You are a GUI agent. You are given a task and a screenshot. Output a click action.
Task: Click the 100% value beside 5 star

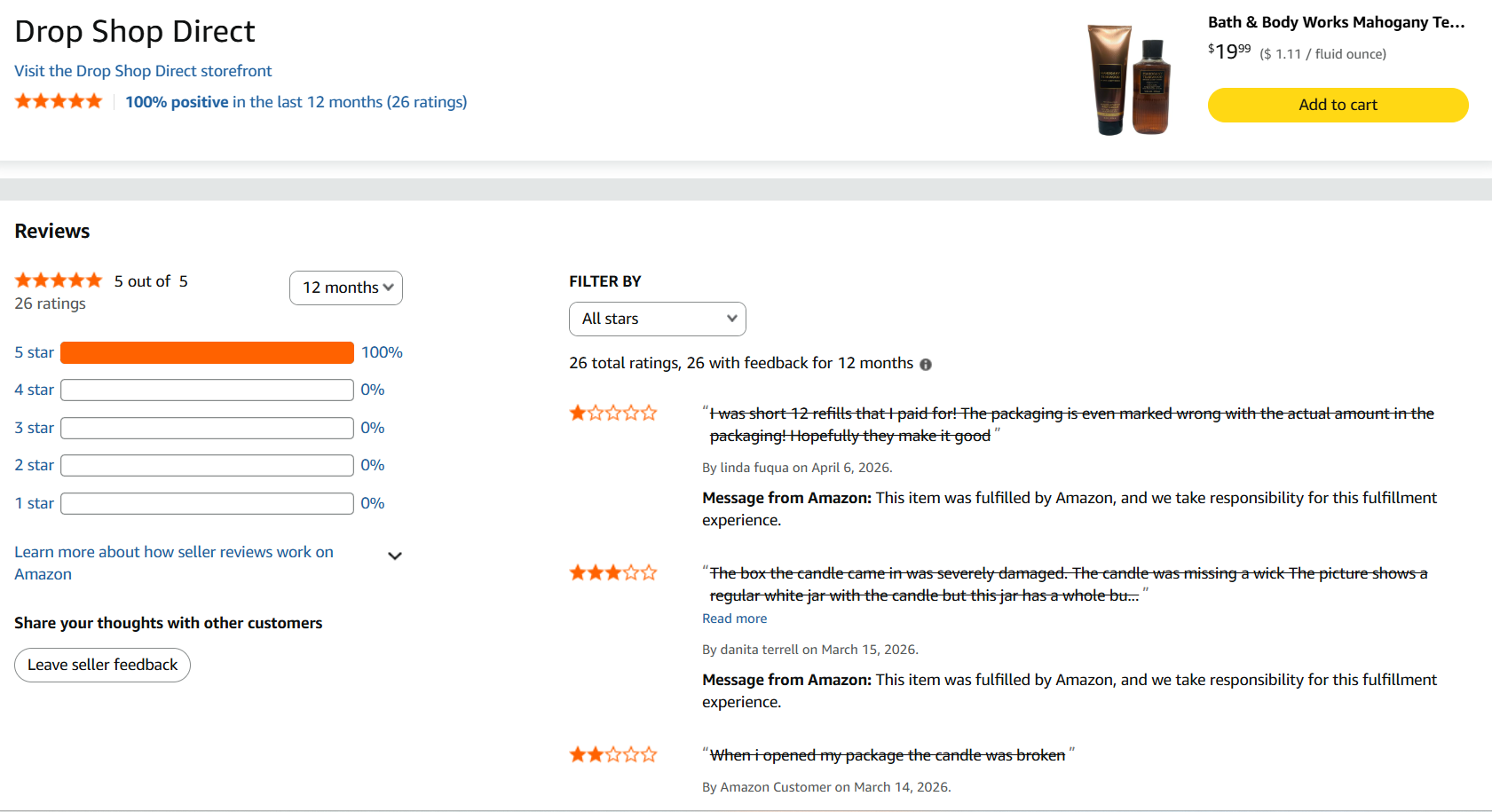382,352
